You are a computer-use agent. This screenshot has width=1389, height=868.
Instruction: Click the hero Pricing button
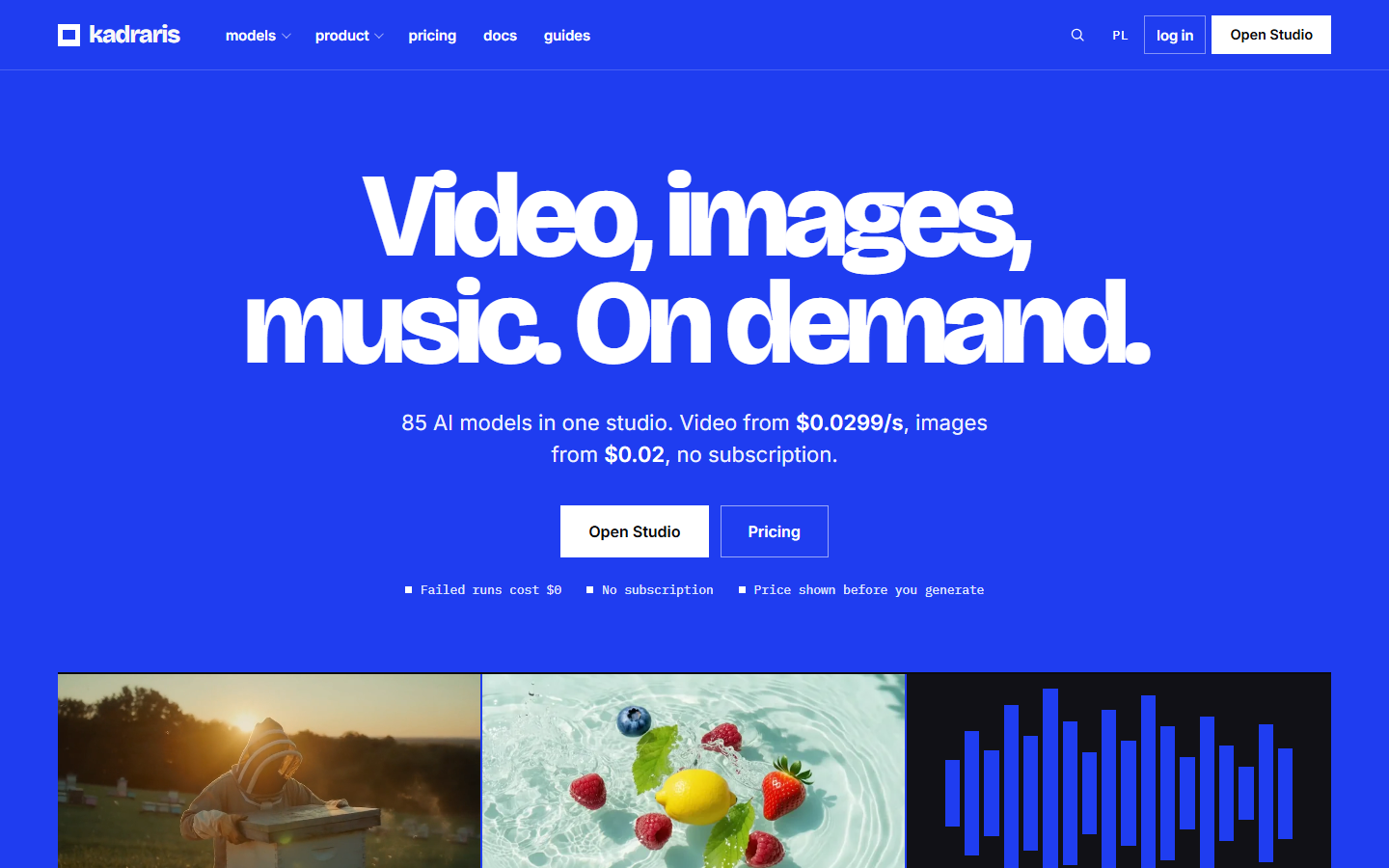click(775, 531)
